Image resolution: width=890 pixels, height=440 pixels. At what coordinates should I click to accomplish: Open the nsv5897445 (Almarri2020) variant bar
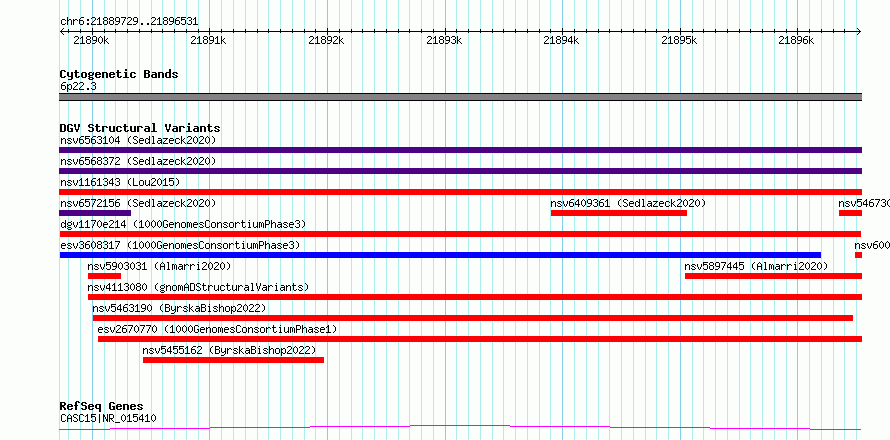773,276
